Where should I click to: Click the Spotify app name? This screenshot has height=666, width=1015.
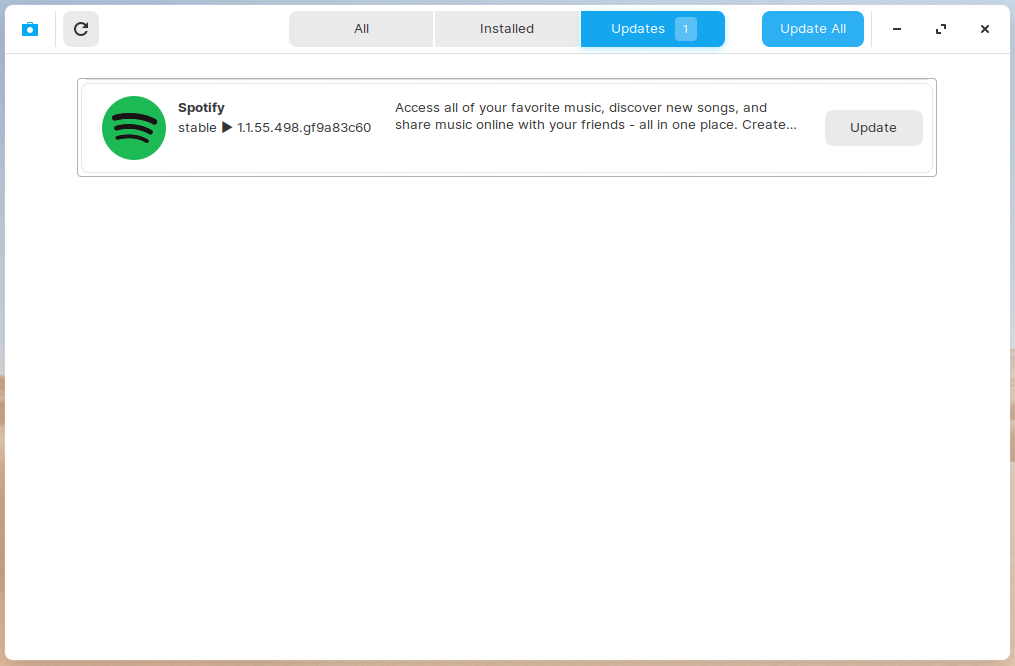201,108
